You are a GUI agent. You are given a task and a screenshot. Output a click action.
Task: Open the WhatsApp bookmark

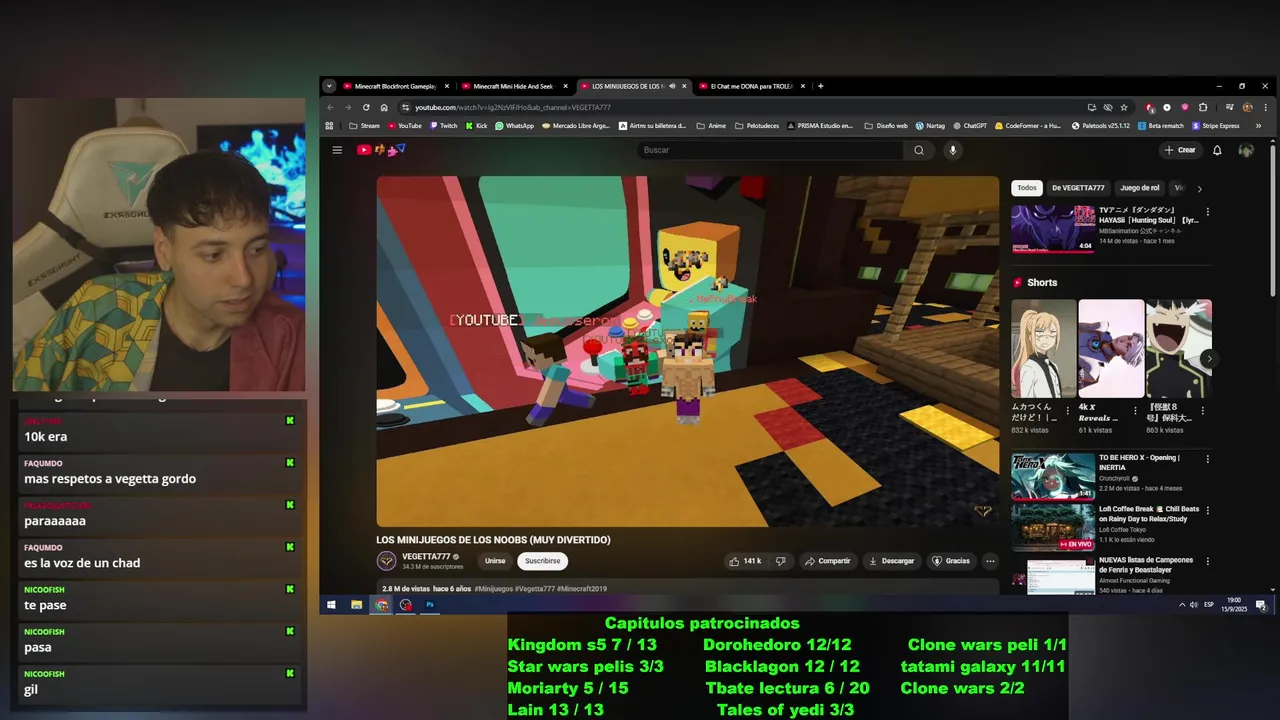coord(514,126)
